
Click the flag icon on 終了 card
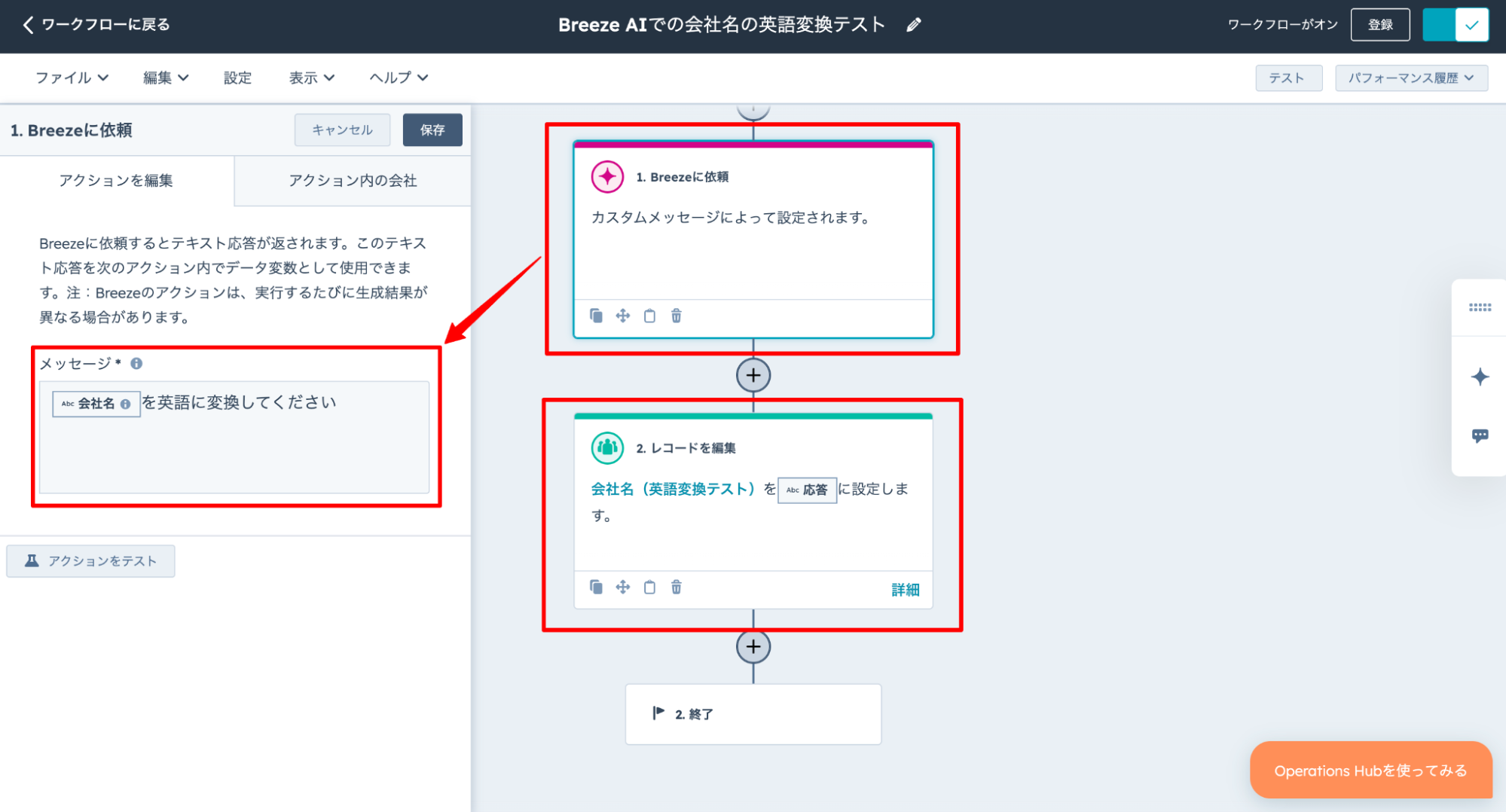658,713
